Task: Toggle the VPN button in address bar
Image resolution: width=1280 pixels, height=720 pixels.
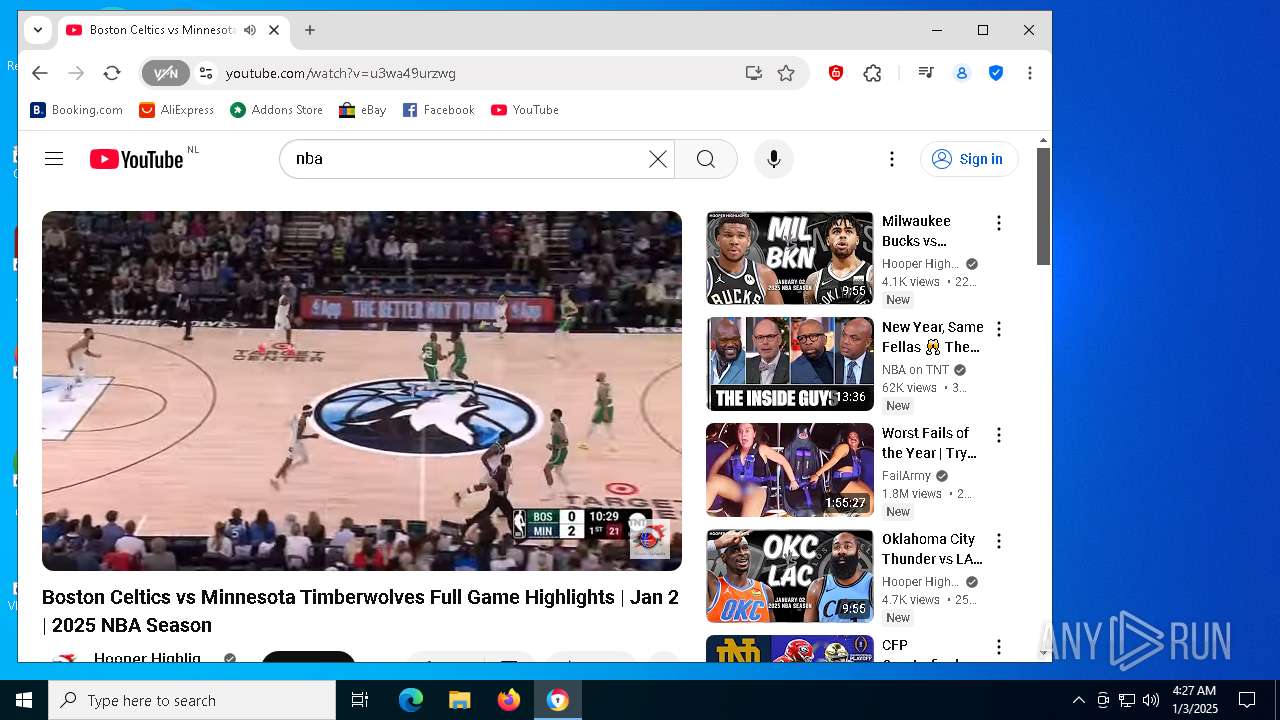Action: click(165, 73)
